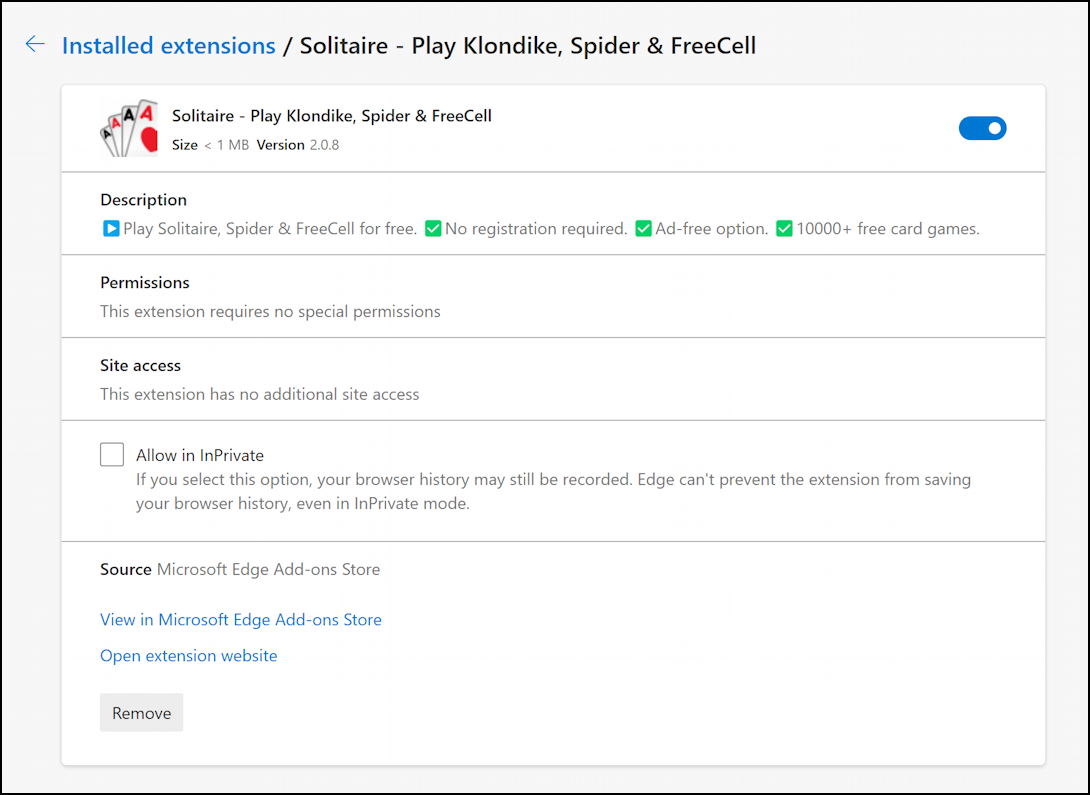Click the green checkmark beside 'Ad-free option'

coord(643,228)
